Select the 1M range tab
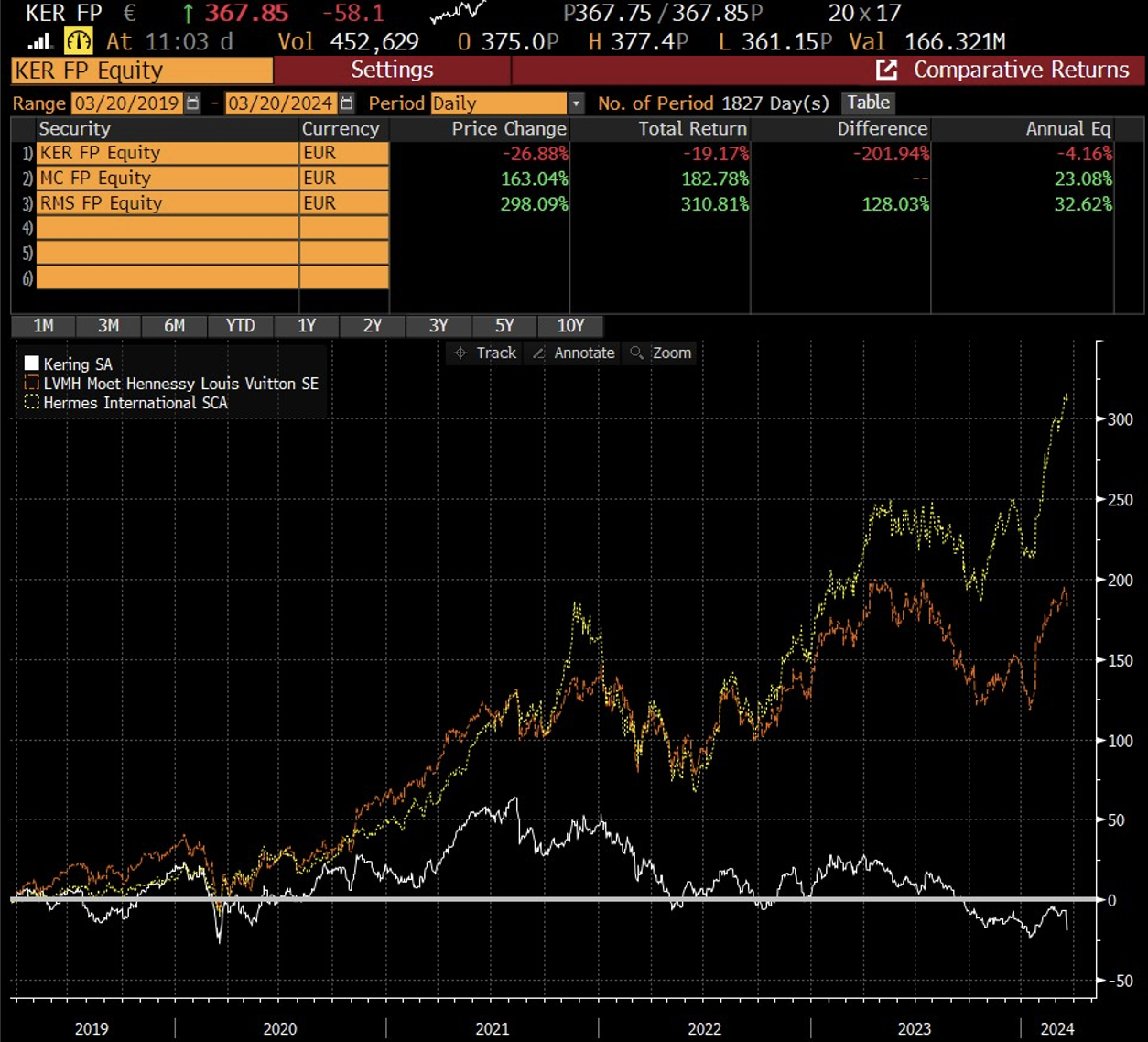The image size is (1148, 1042). tap(43, 326)
